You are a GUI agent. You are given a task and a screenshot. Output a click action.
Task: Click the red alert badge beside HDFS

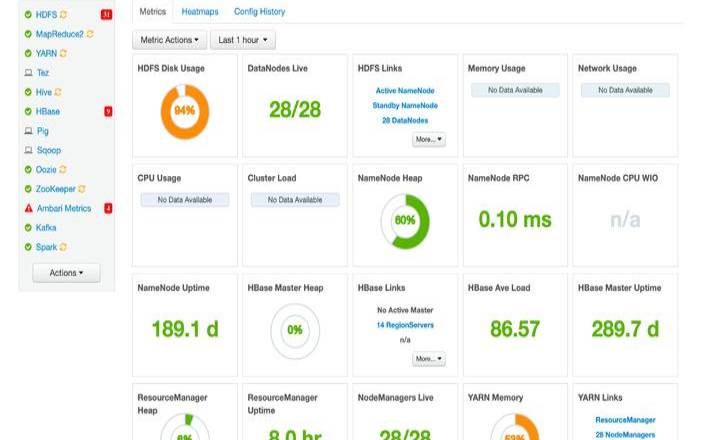click(107, 16)
